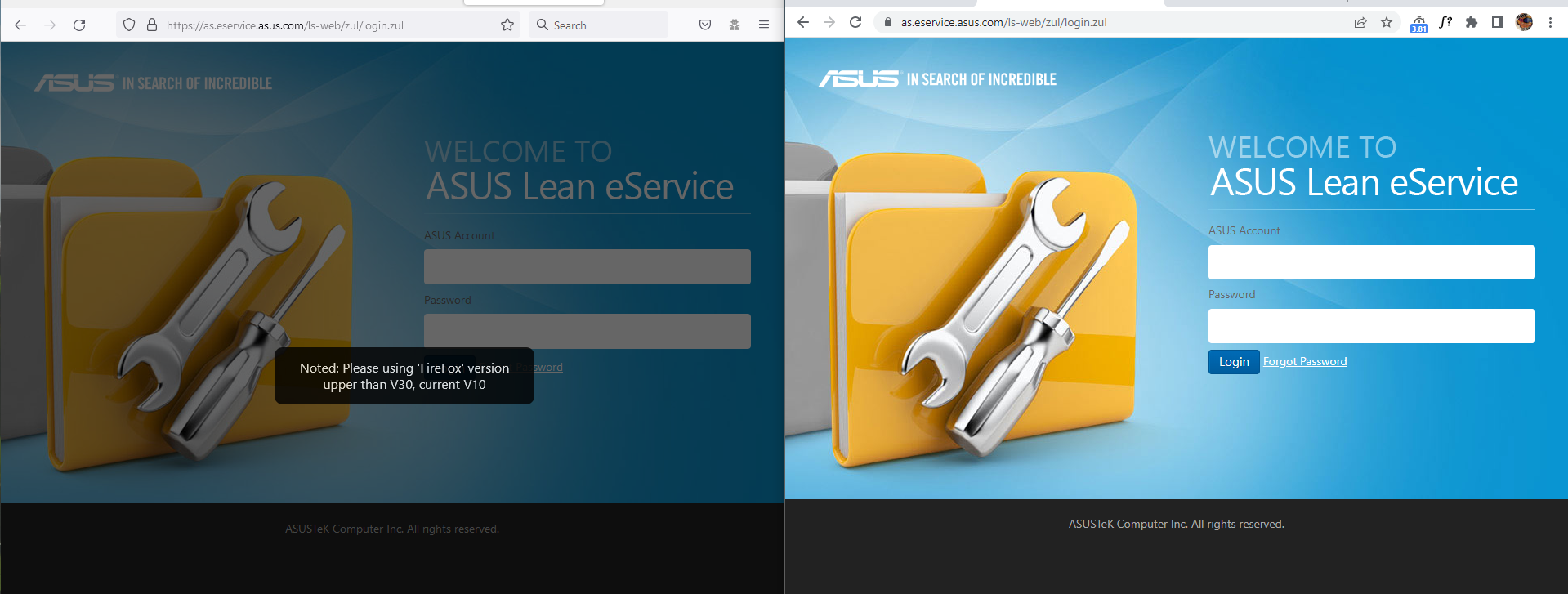Open Firefox extension icon beside Pocket

point(735,25)
